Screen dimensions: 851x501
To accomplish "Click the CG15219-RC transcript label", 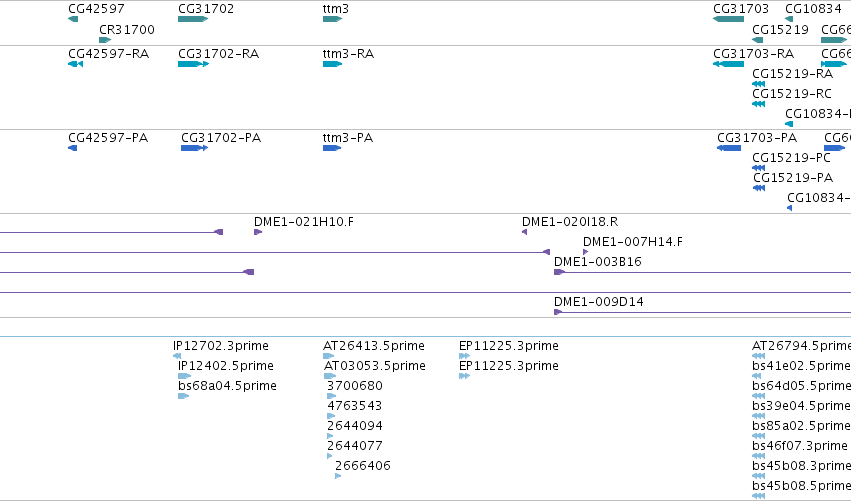I will pos(792,93).
